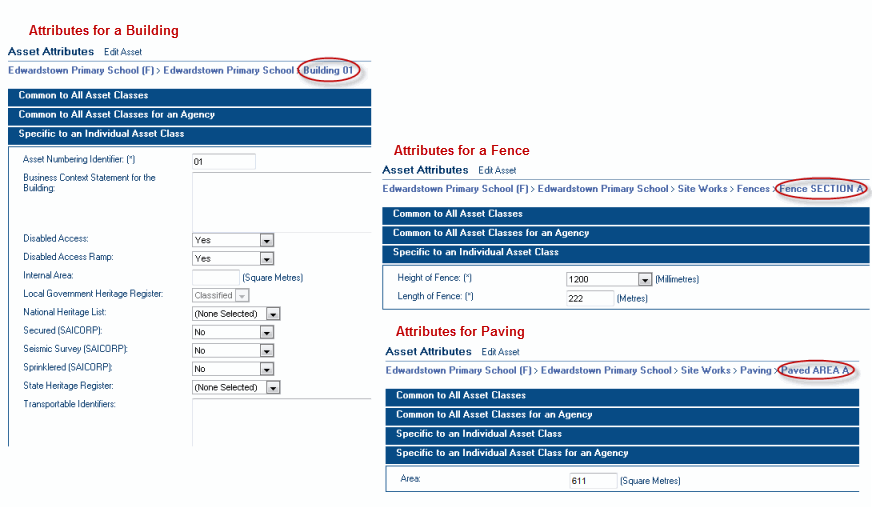The height and width of the screenshot is (507, 872).
Task: Expand Specific to an Individual Asset Class in Paving panel
Action: coord(622,435)
